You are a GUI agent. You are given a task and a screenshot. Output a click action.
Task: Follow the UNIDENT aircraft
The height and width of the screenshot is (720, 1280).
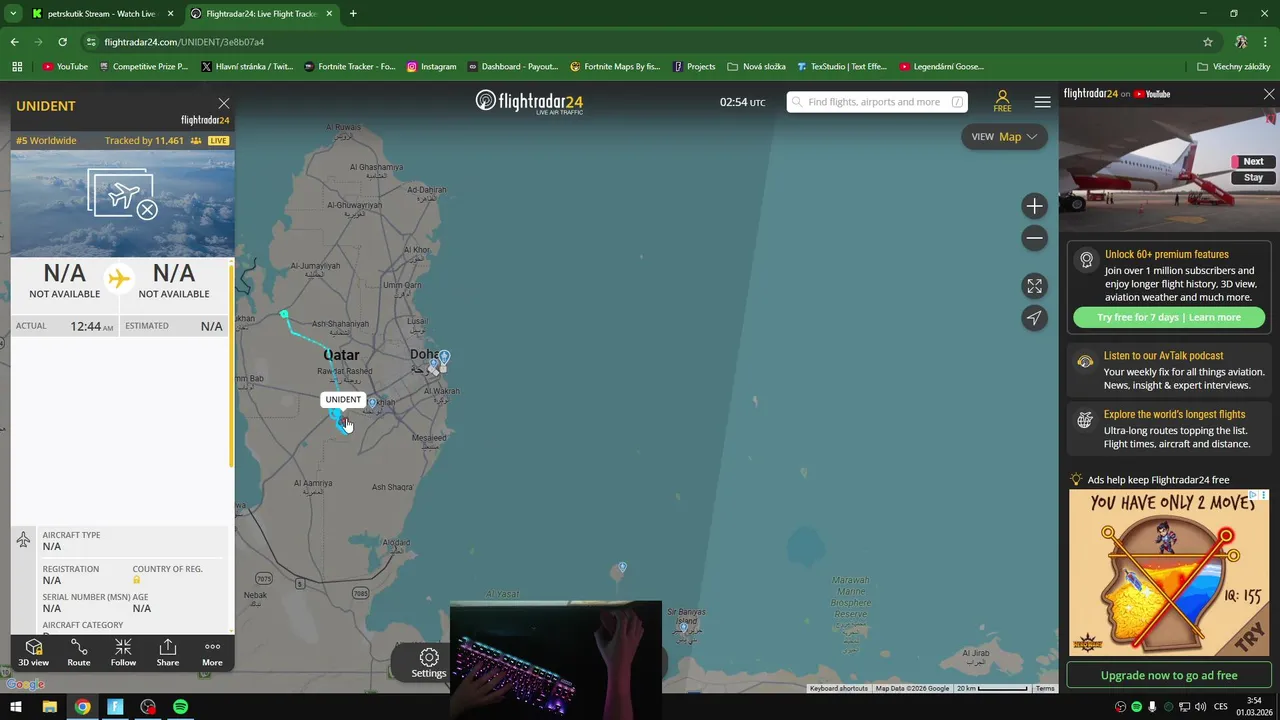(x=123, y=653)
